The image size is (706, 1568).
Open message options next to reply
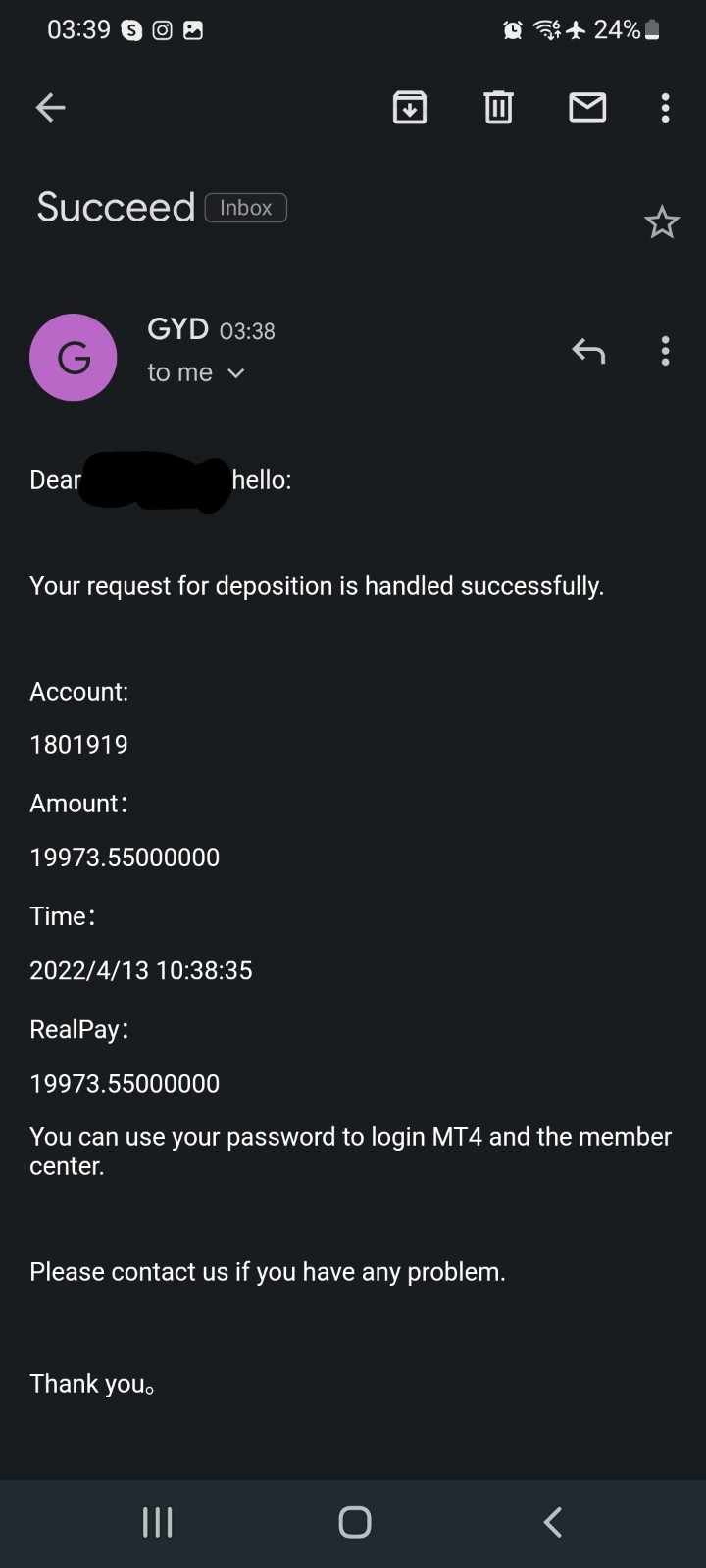(665, 351)
